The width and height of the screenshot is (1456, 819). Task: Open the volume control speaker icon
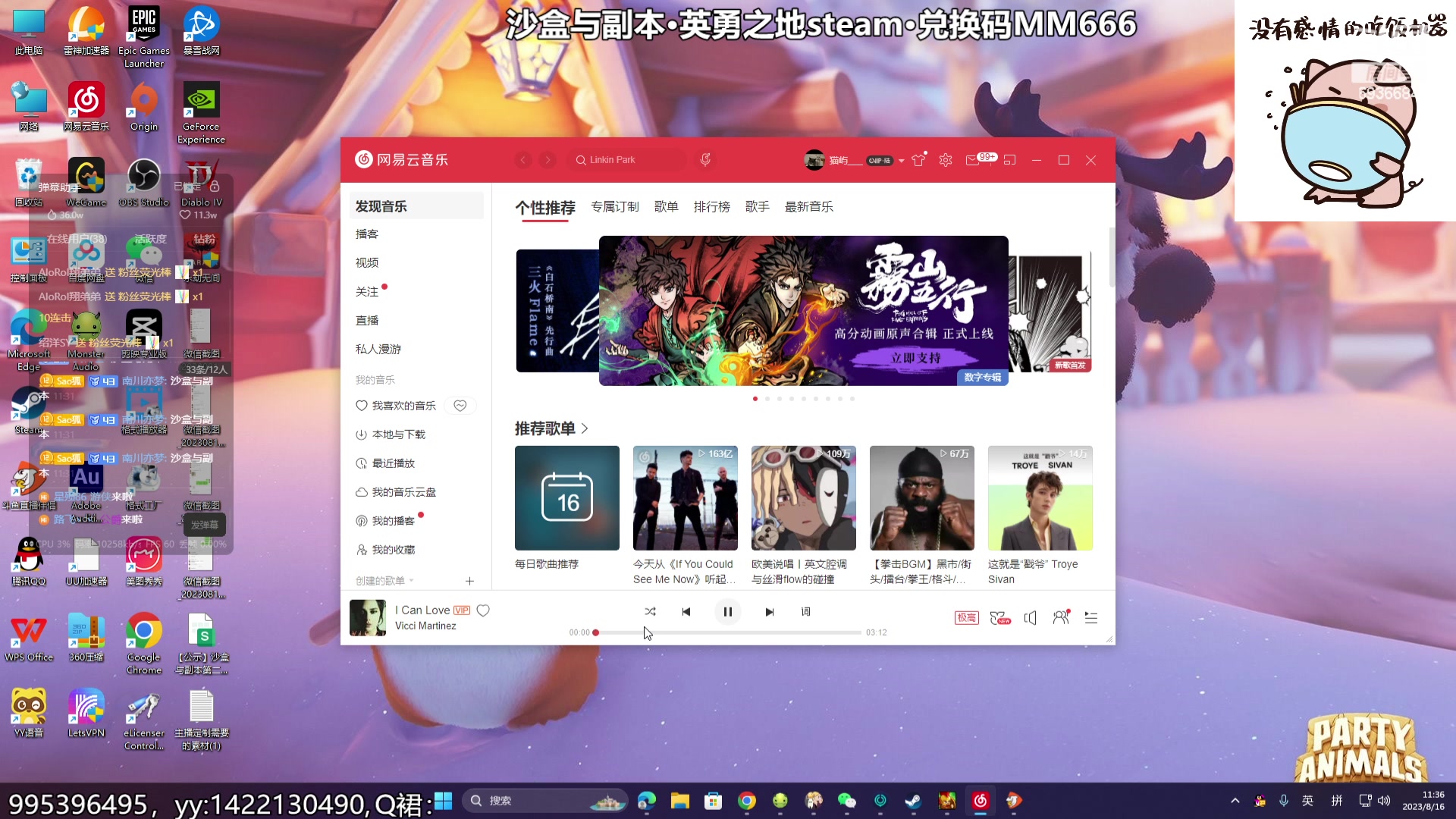click(x=1030, y=618)
